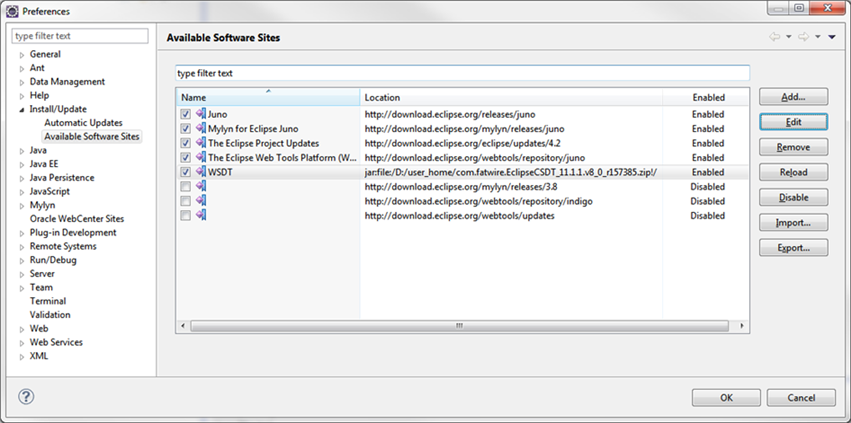851x423 pixels.
Task: Click the repository icon beside The Eclipse Project Updates
Action: tap(201, 143)
